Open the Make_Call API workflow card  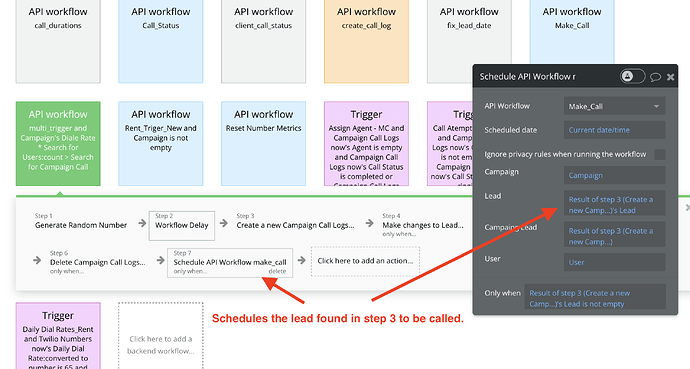(572, 31)
